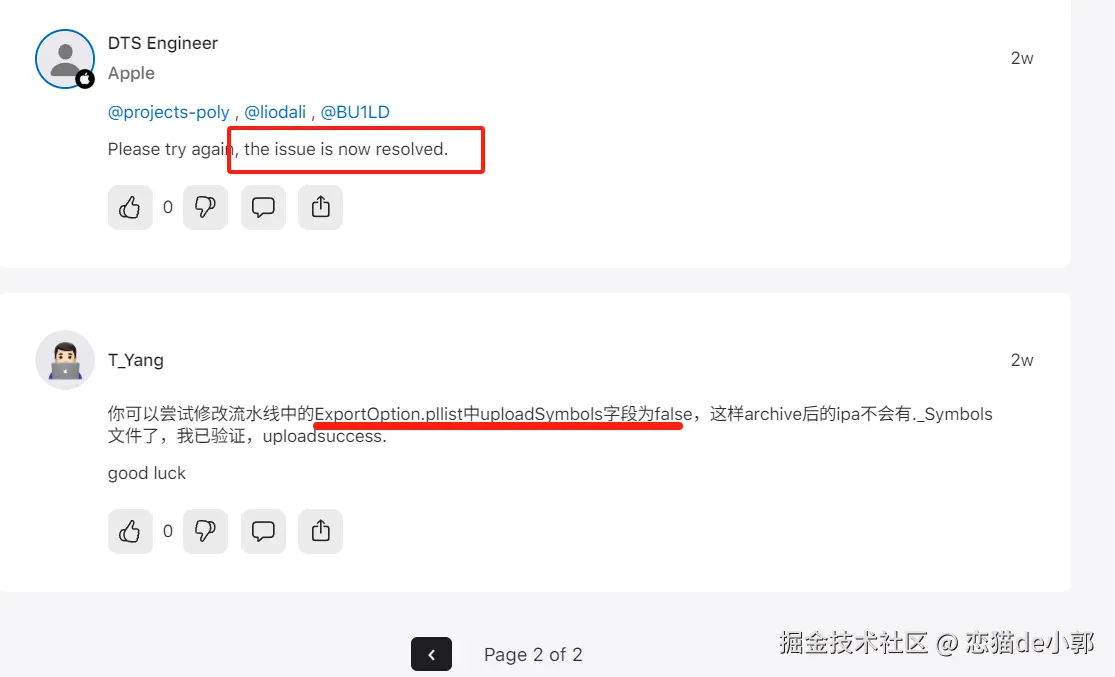Screen dimensions: 1115x677
Task: Open T_Yang's profile avatar
Action: 65,360
